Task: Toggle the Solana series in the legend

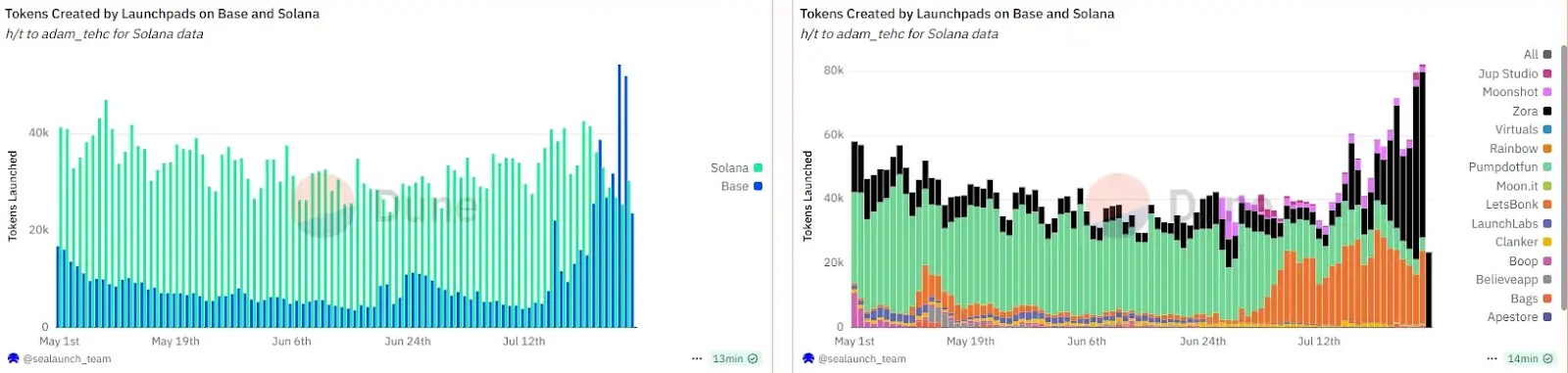Action: (736, 168)
